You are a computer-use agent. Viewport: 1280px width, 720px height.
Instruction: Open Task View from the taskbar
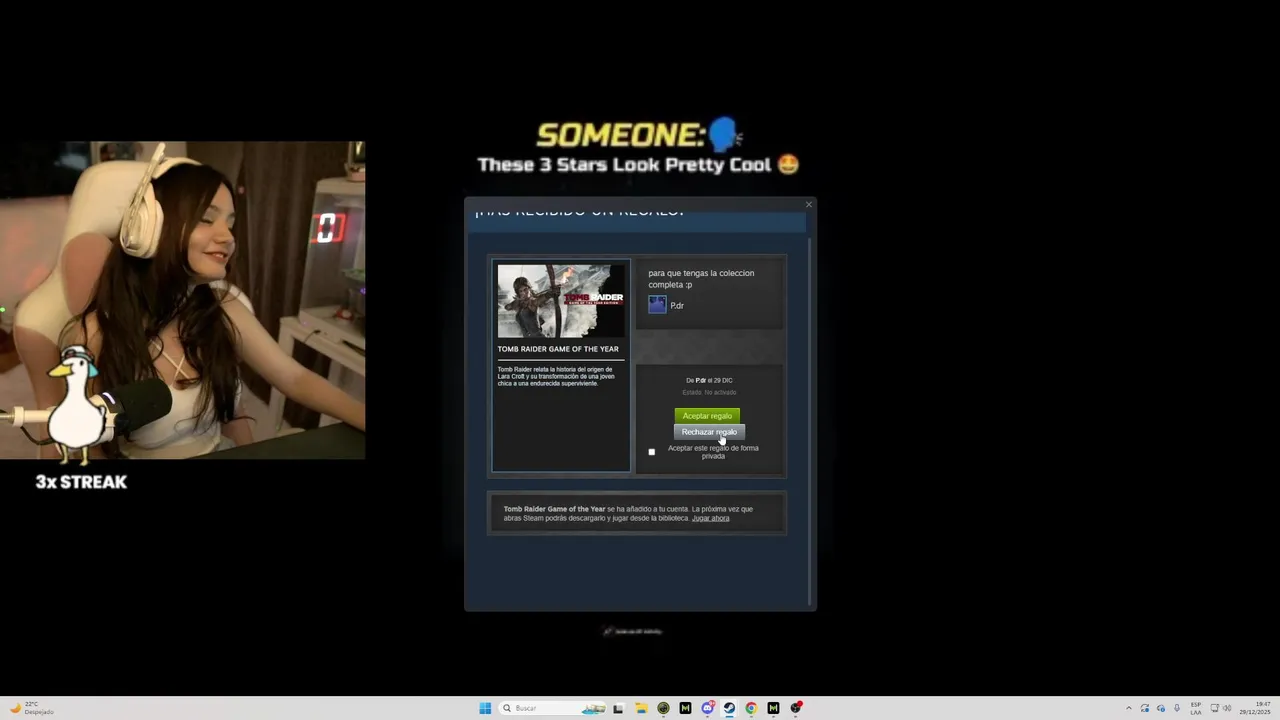click(618, 708)
